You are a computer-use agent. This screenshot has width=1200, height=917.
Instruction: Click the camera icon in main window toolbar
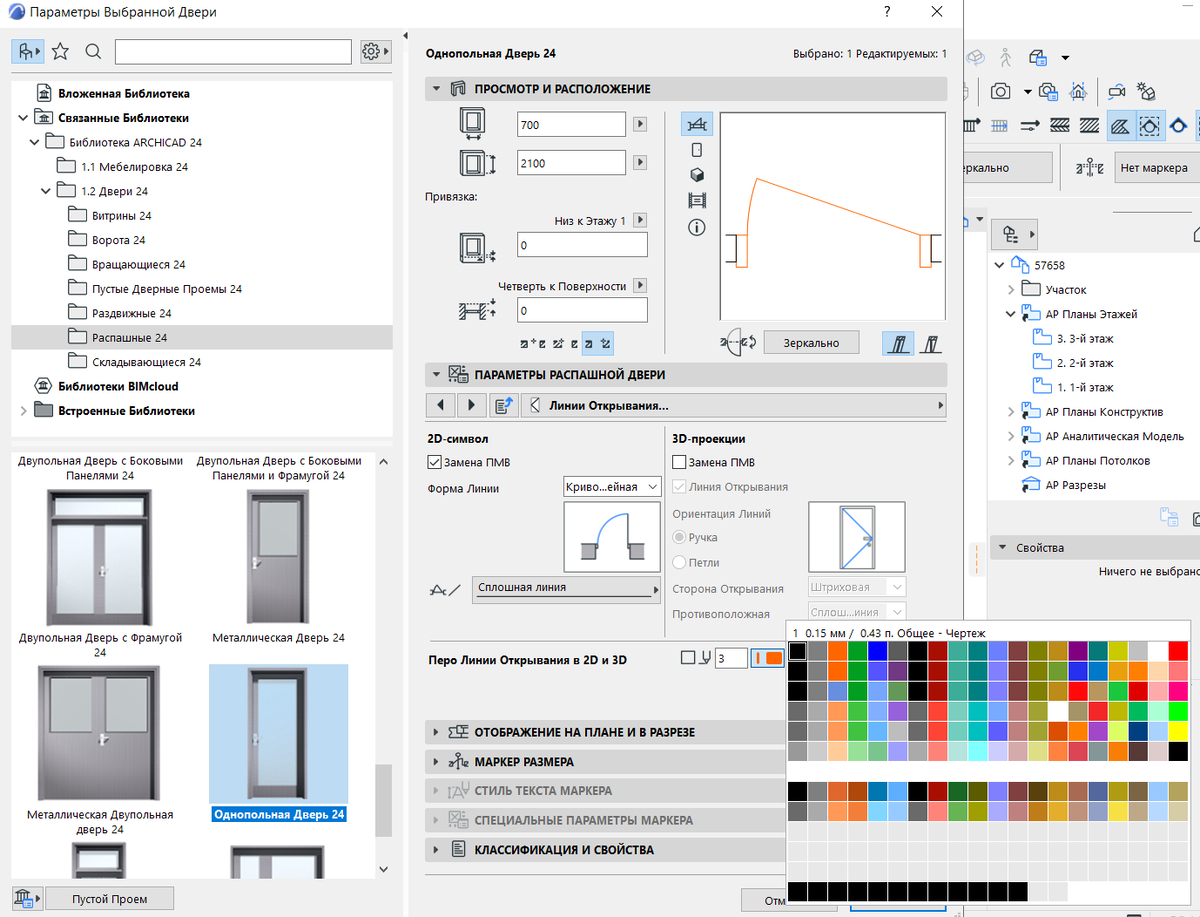(x=1000, y=92)
